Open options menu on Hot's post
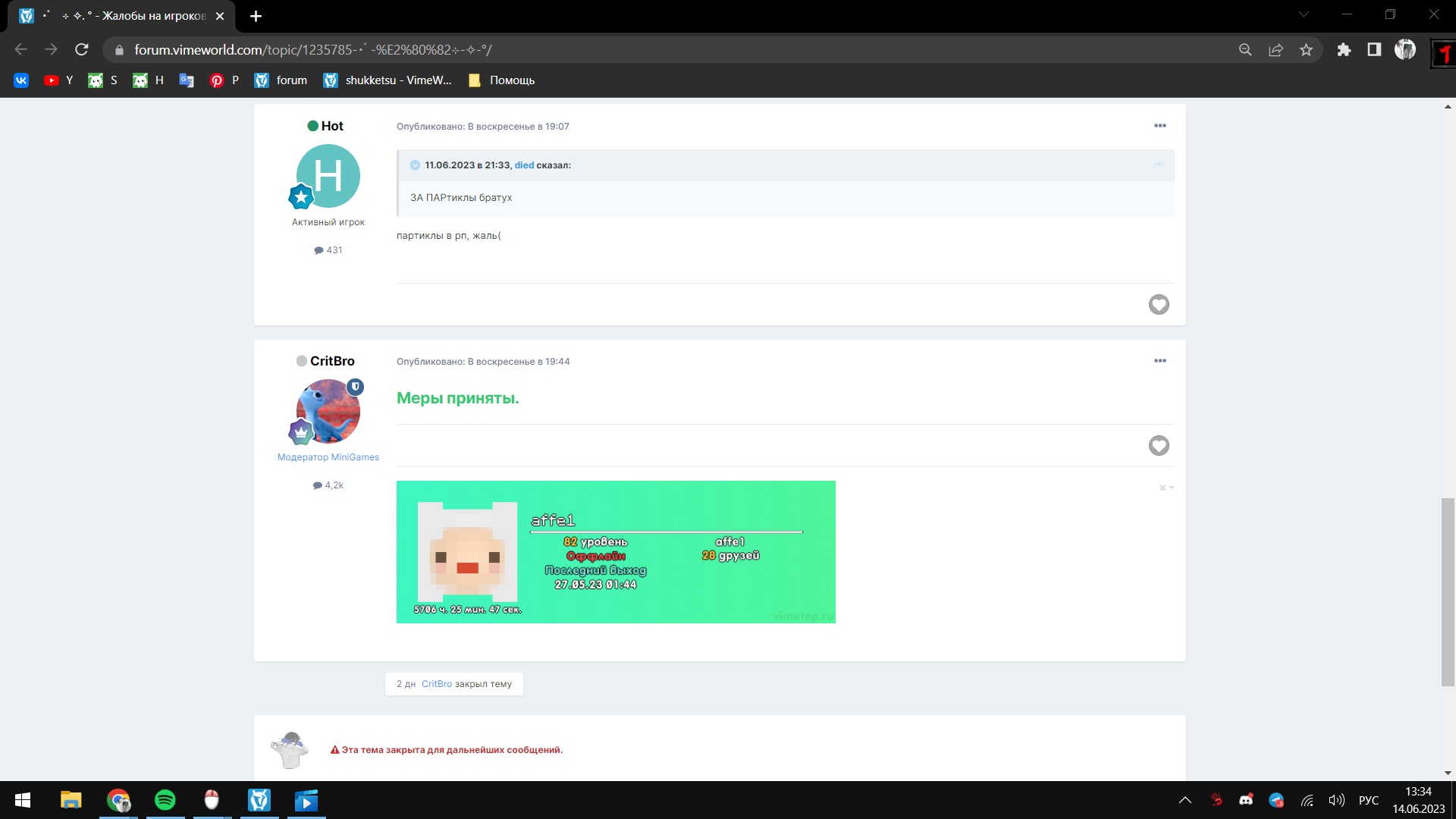This screenshot has height=819, width=1456. (1159, 126)
